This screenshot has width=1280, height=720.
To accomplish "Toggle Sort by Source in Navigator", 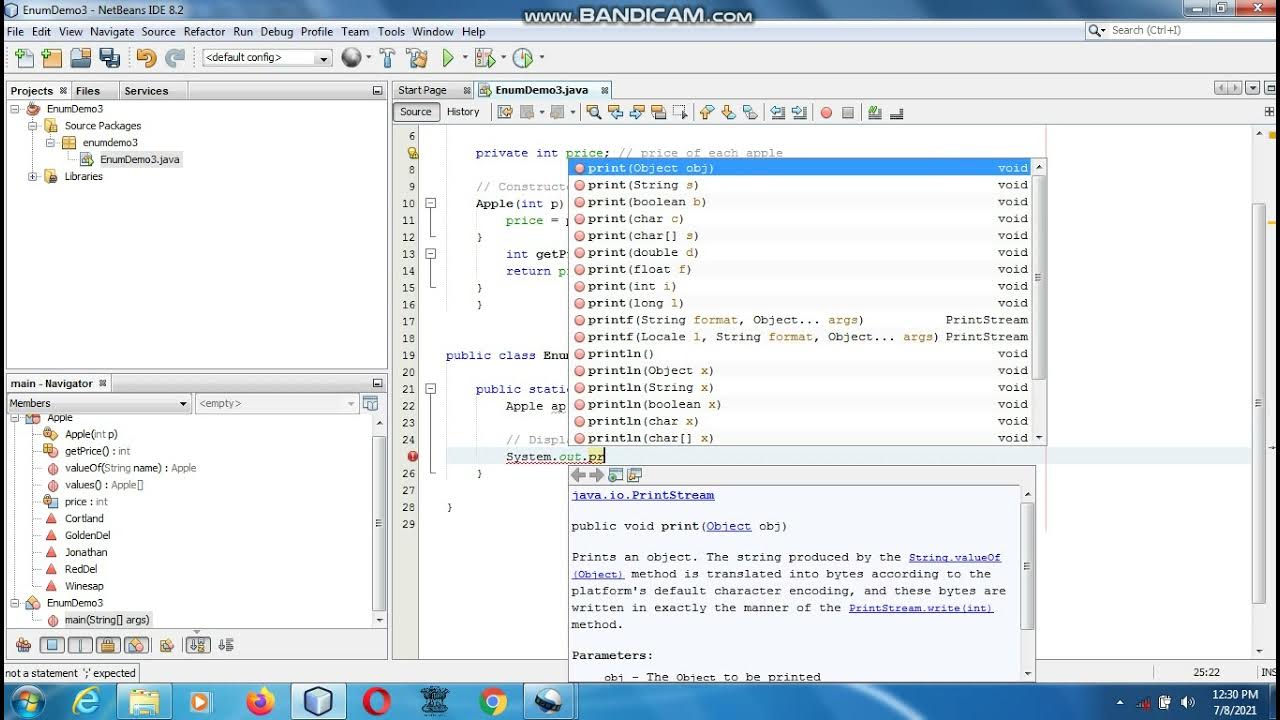I will coord(226,645).
